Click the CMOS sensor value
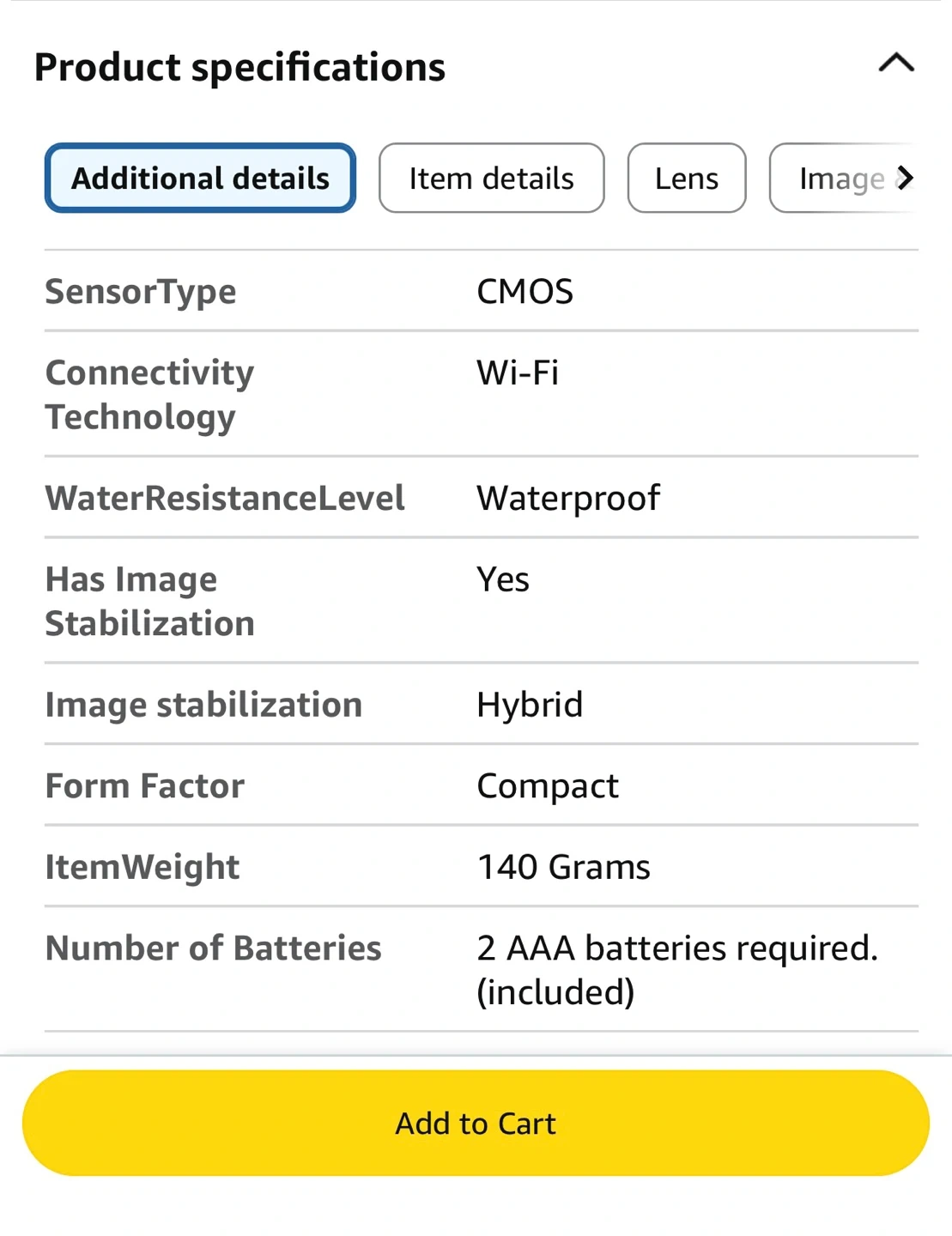952x1236 pixels. tap(525, 292)
